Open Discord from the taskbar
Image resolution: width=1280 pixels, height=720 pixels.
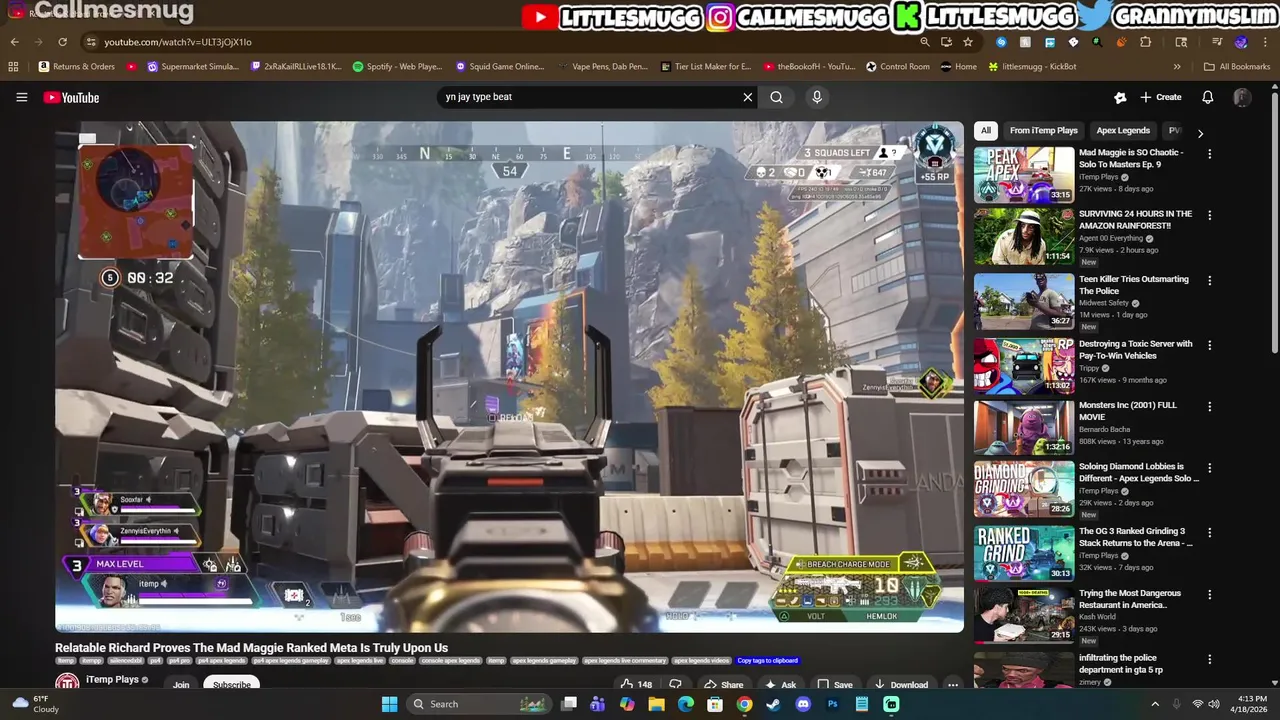click(803, 704)
